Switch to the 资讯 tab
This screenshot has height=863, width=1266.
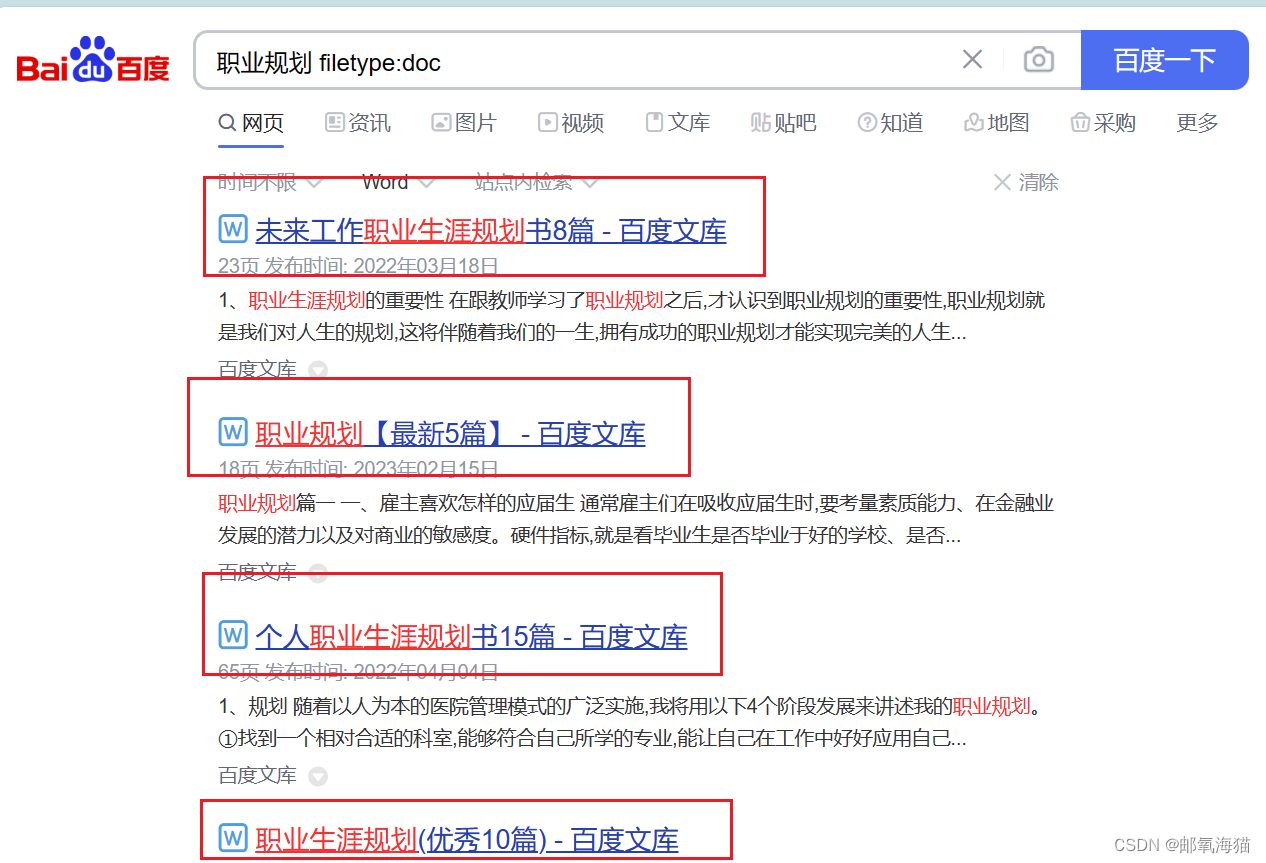358,123
